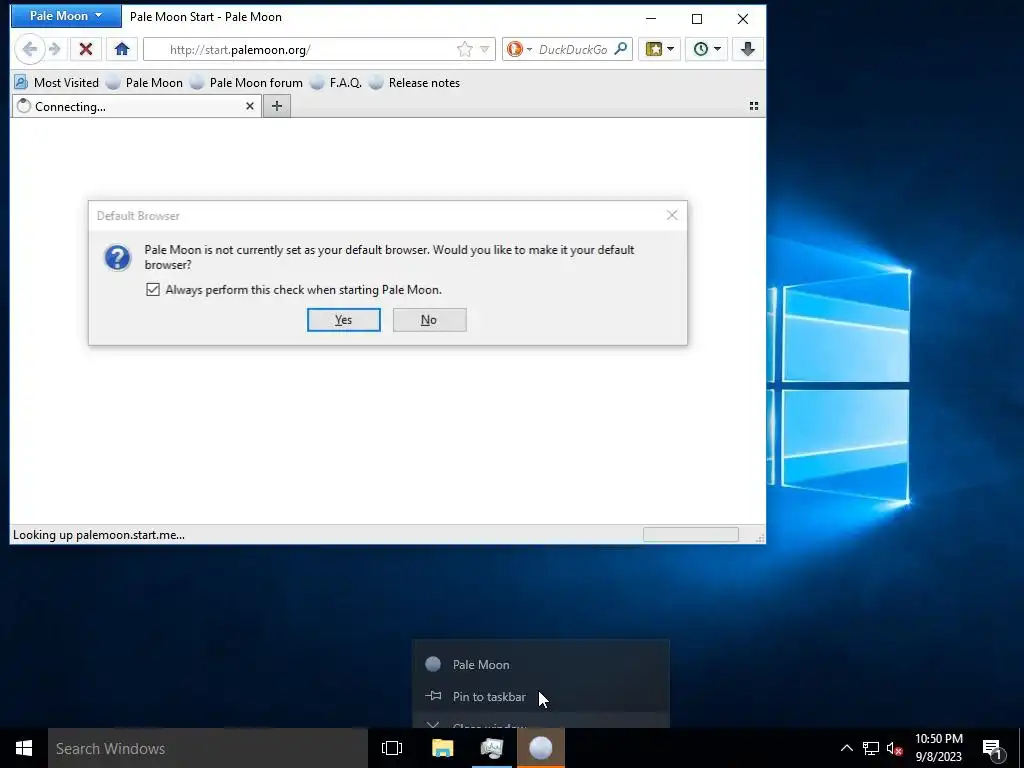The image size is (1024, 768).
Task: Close the Default Browser dialog
Action: tap(672, 216)
